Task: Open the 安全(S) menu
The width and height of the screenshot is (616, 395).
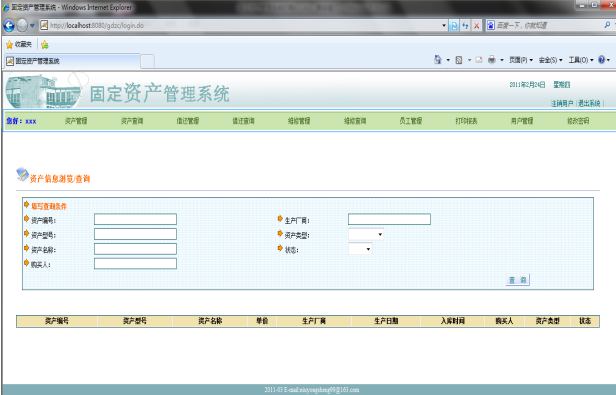Action: [550, 60]
